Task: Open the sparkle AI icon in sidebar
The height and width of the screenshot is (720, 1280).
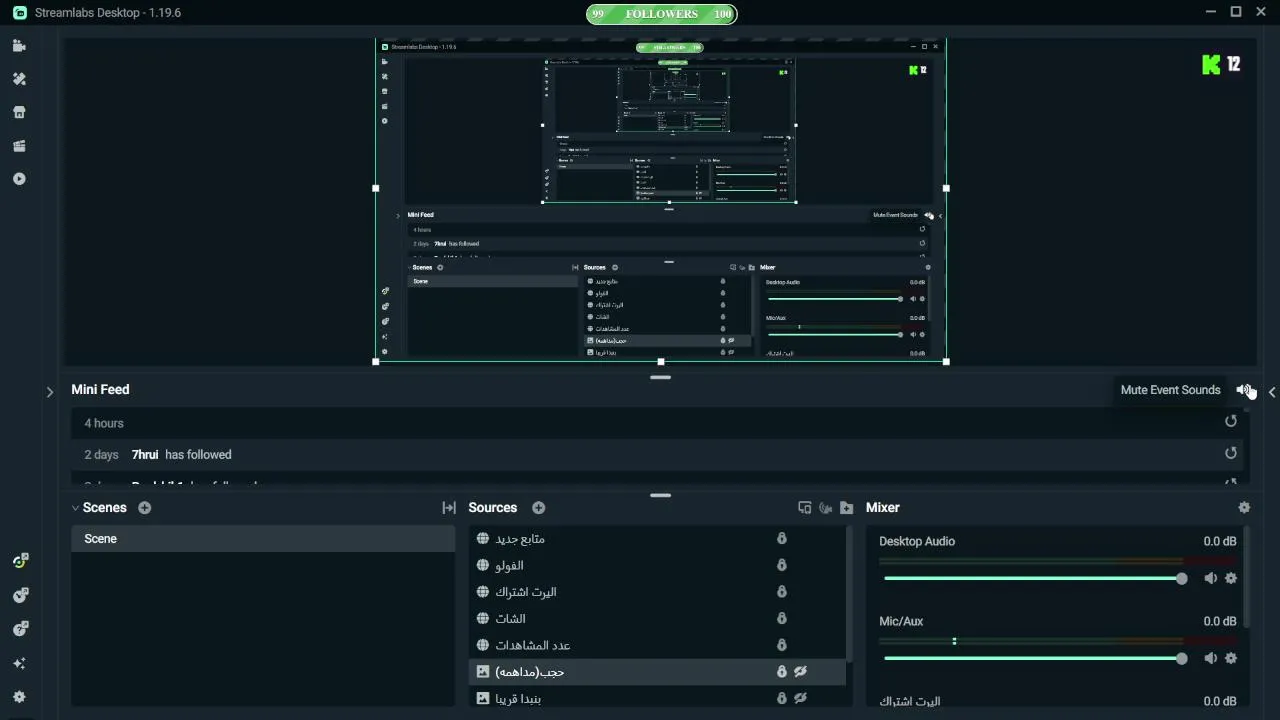Action: [x=19, y=663]
